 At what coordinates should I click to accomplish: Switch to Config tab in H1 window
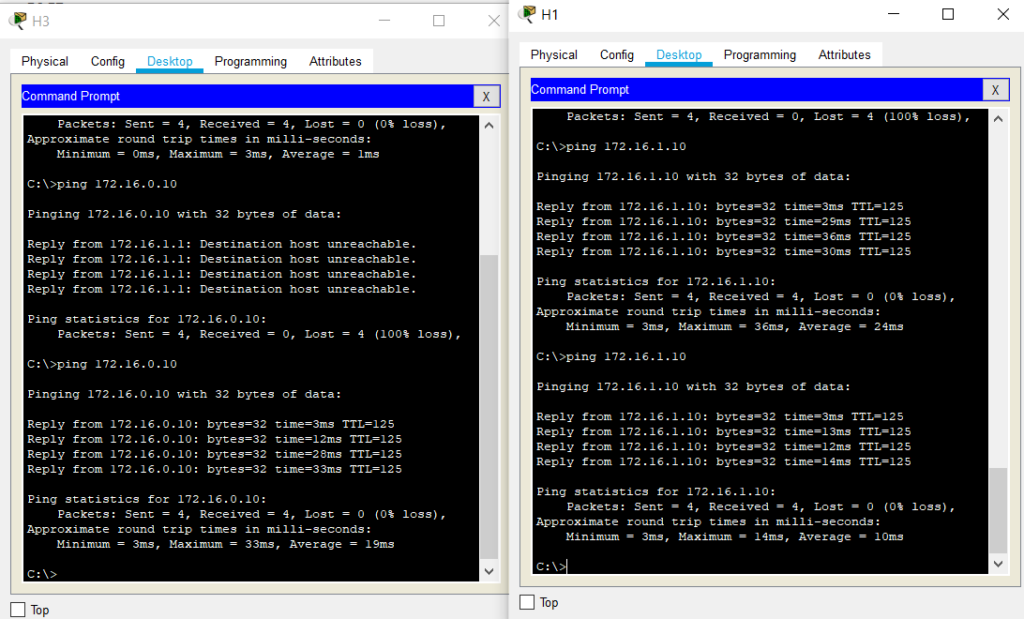coord(617,55)
